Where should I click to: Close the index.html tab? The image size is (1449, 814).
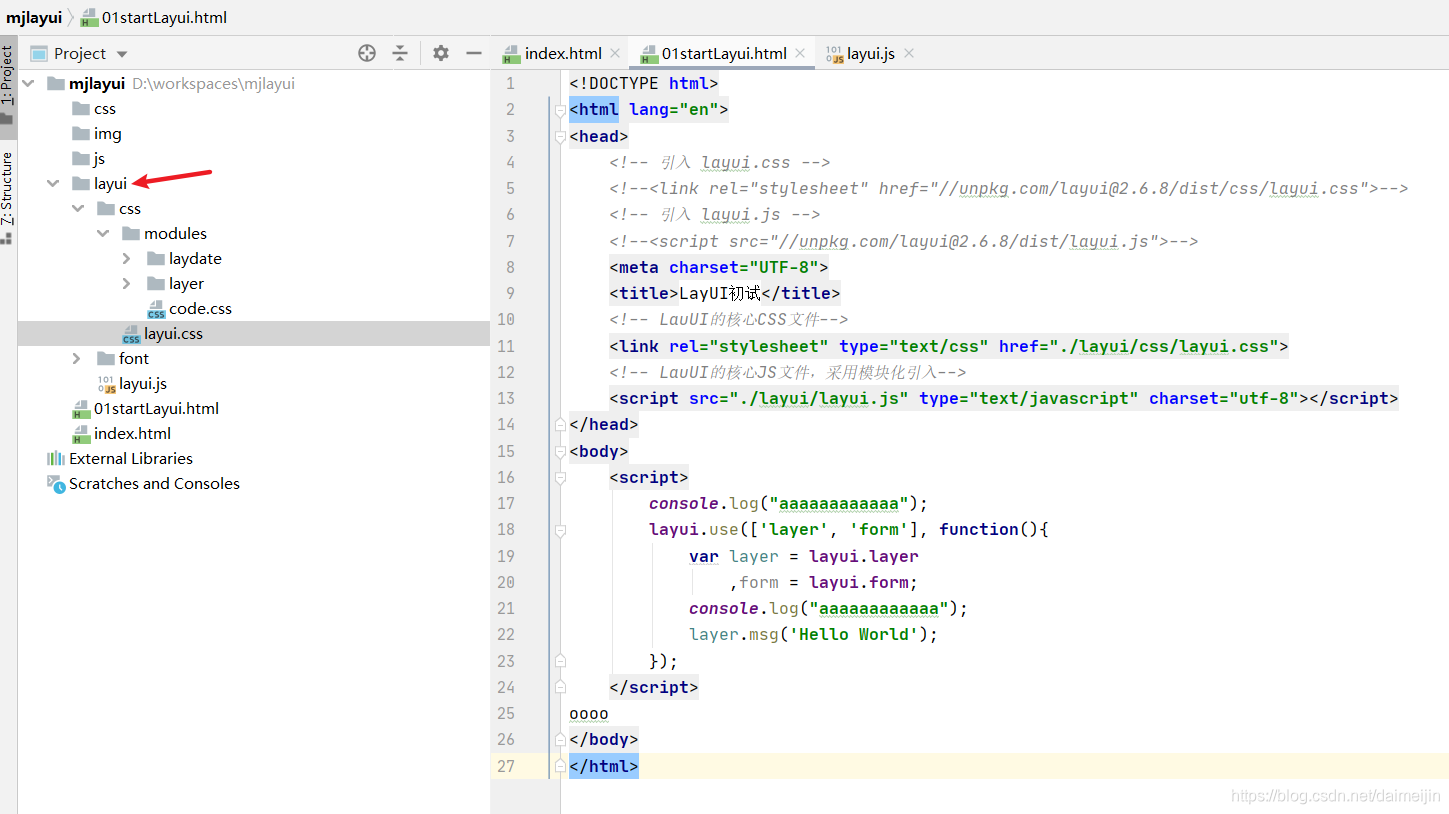click(615, 54)
